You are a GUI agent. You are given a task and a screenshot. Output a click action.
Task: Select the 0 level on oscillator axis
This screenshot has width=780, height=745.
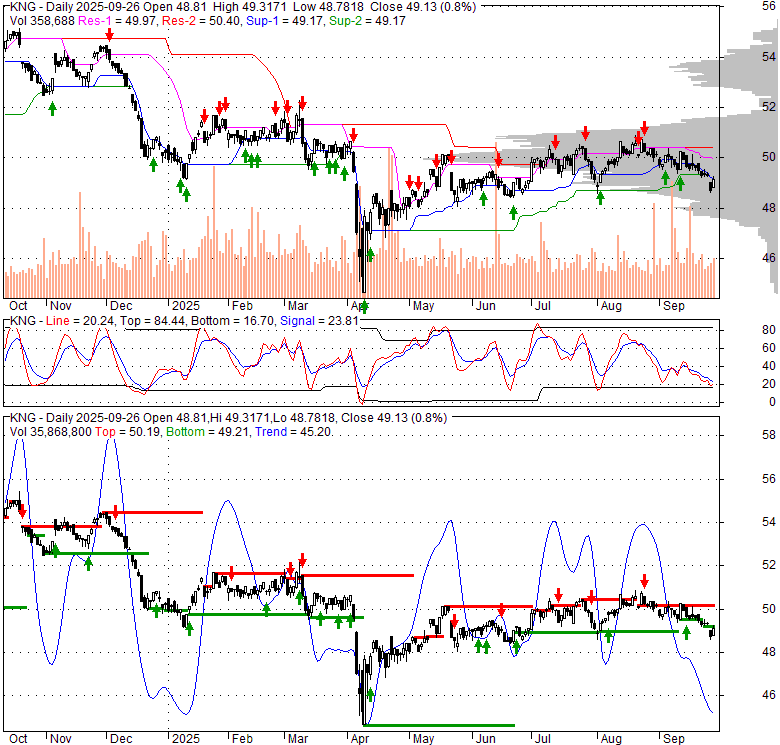772,402
